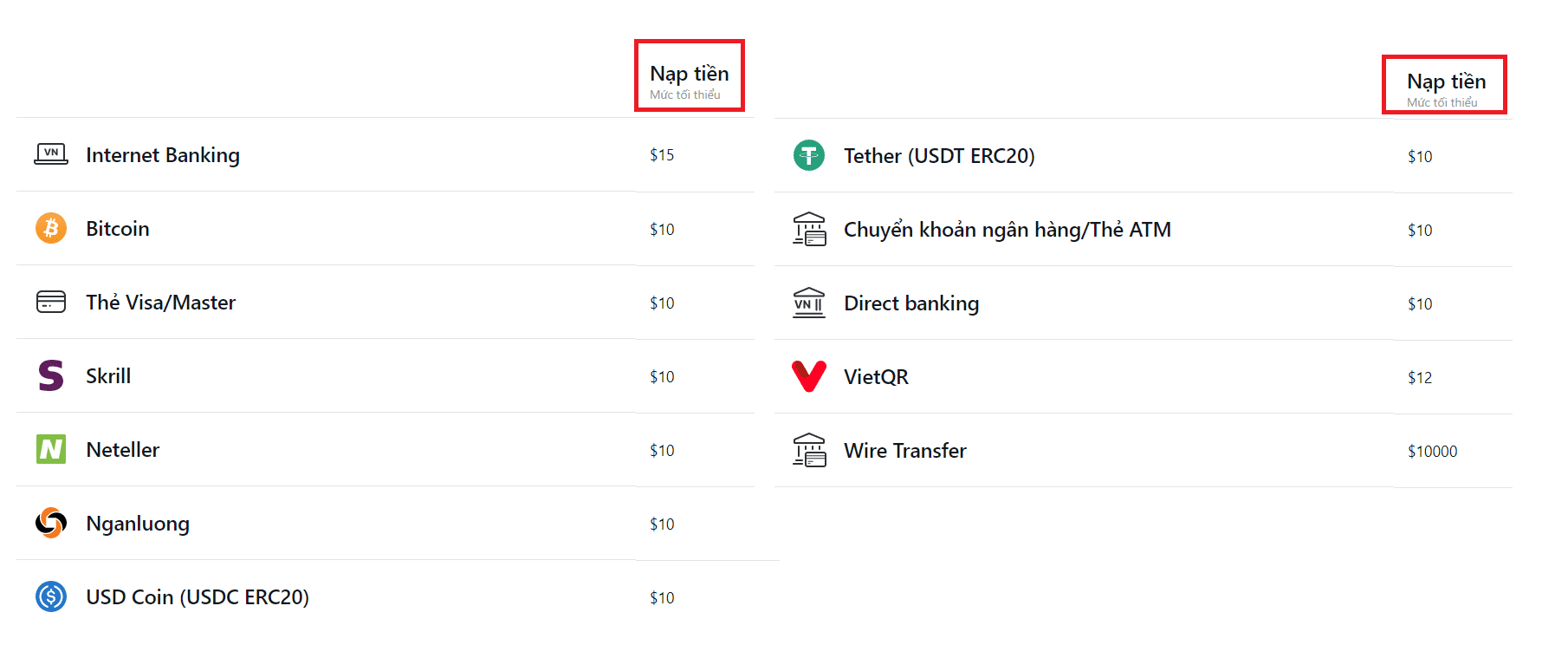Click "Nạp tiền" header above Internet Banking's amount
Viewport: 1568px width, 671px height.
click(690, 74)
